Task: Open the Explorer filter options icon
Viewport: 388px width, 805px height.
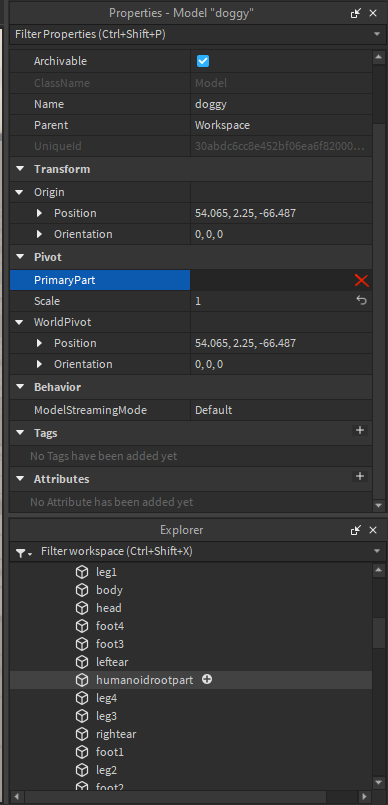Action: [23, 552]
